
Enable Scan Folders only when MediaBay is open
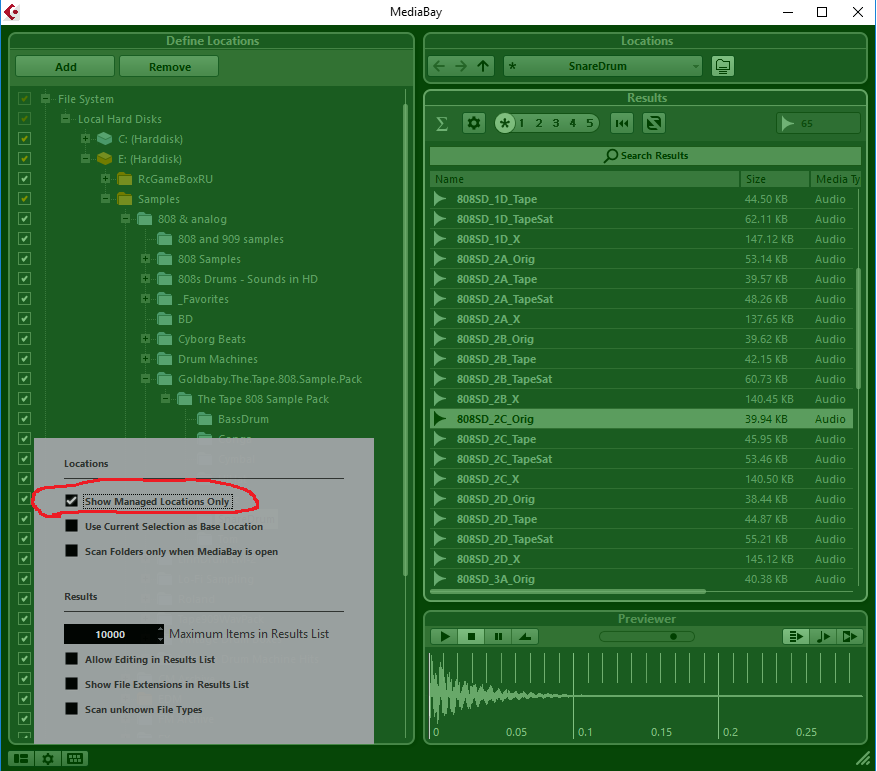pyautogui.click(x=71, y=551)
